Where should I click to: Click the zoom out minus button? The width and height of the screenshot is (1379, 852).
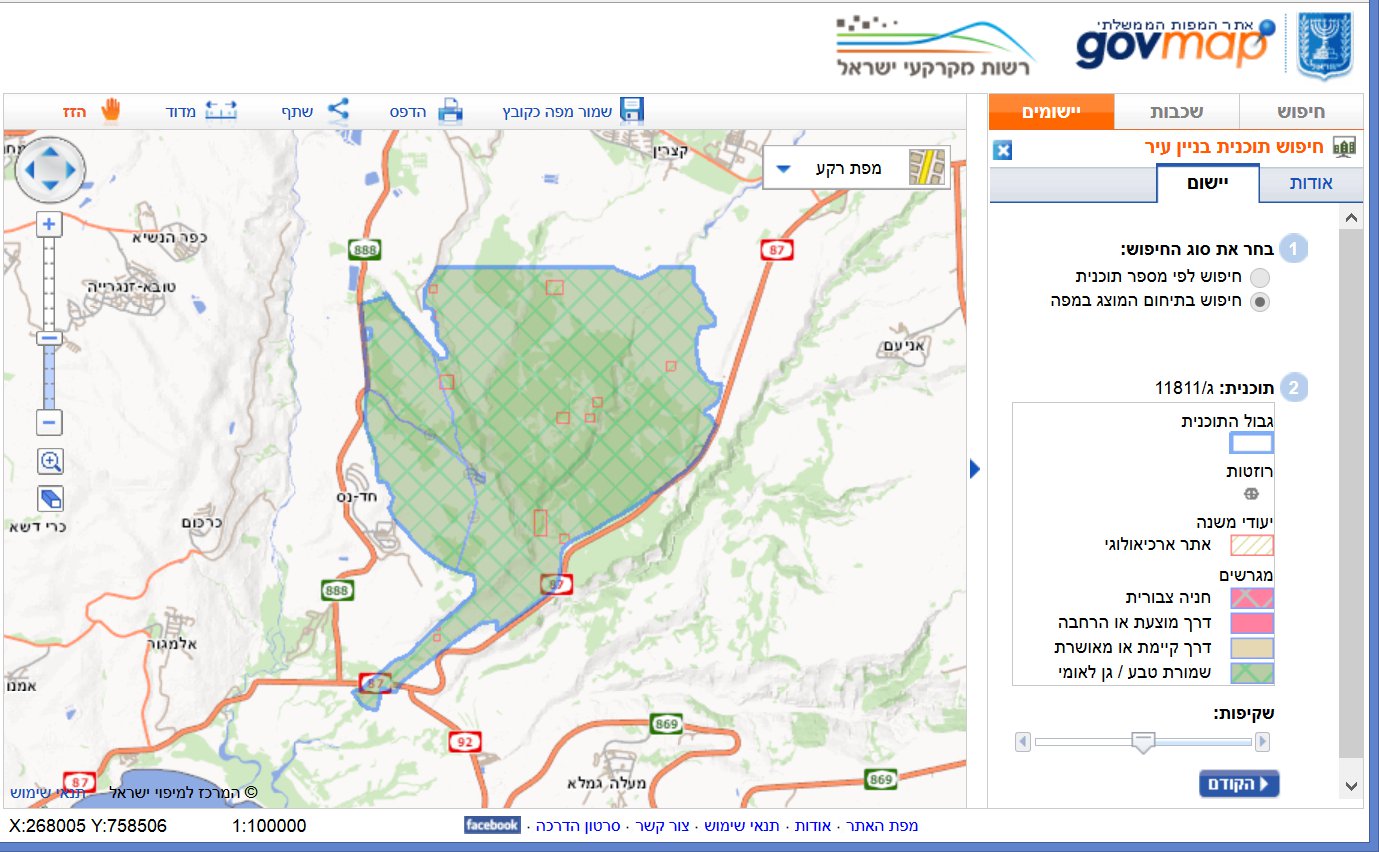tap(49, 422)
